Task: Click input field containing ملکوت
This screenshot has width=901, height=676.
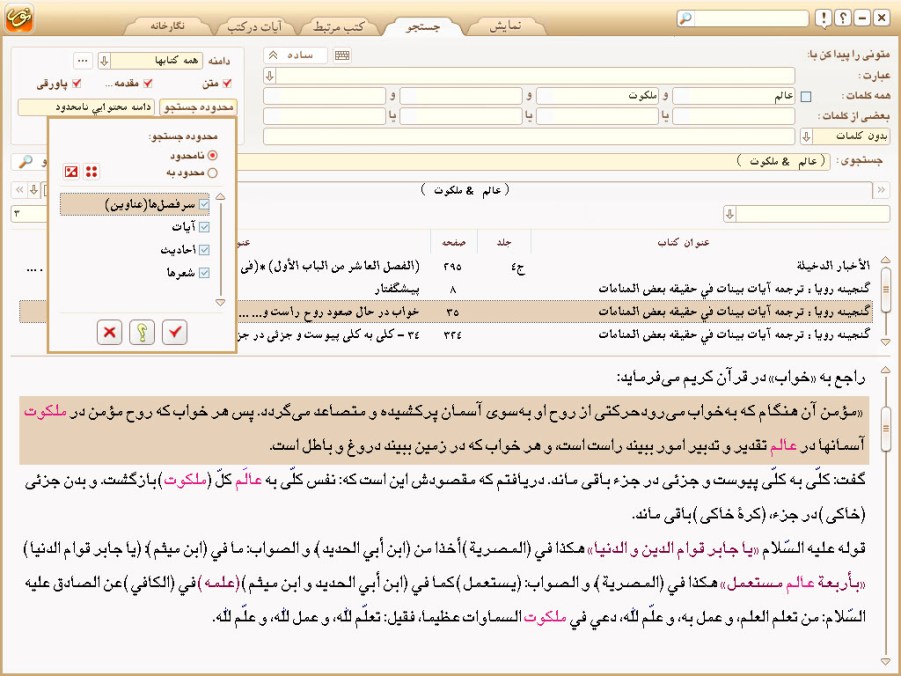Action: coord(598,96)
